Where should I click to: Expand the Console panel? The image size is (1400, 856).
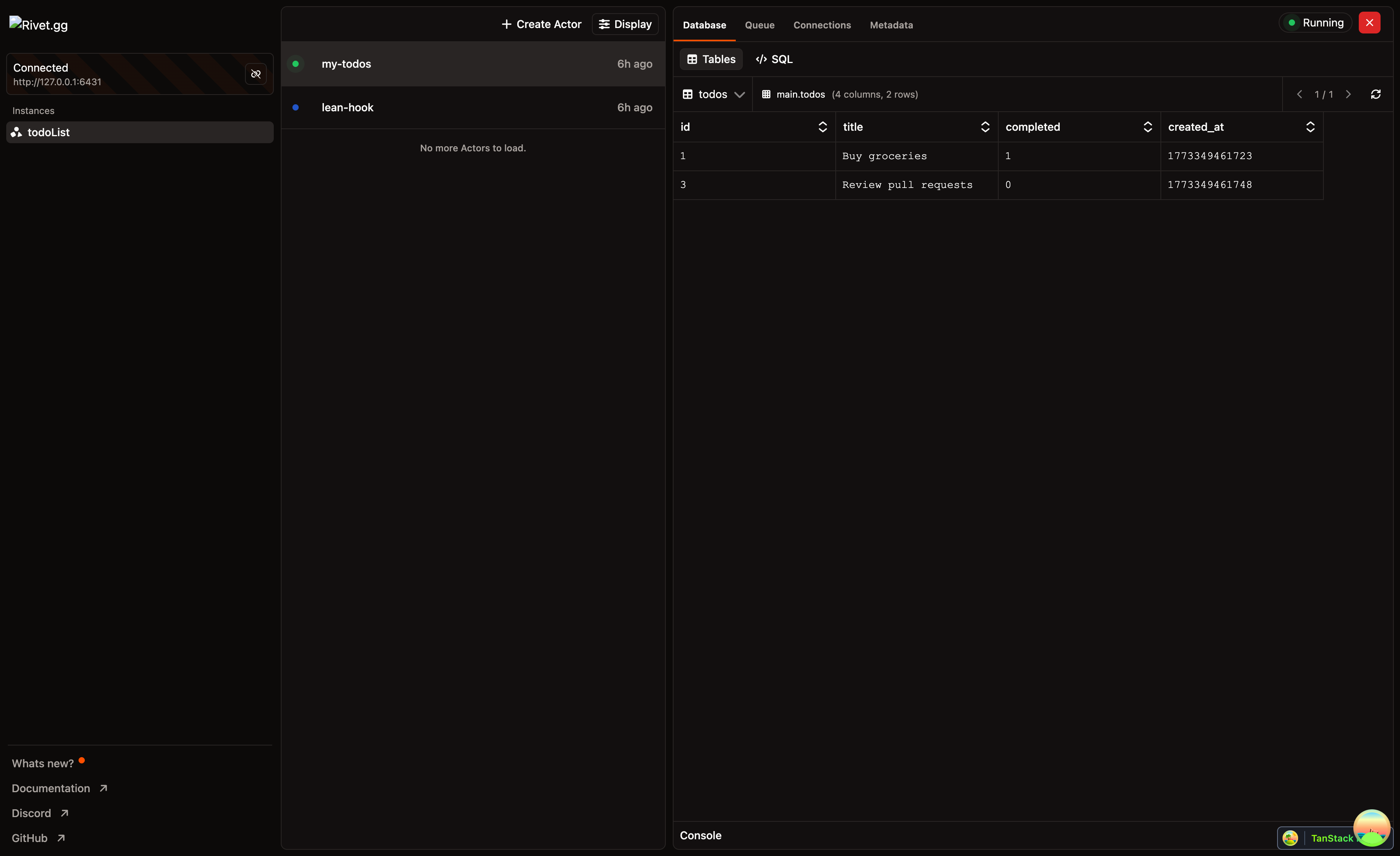700,835
